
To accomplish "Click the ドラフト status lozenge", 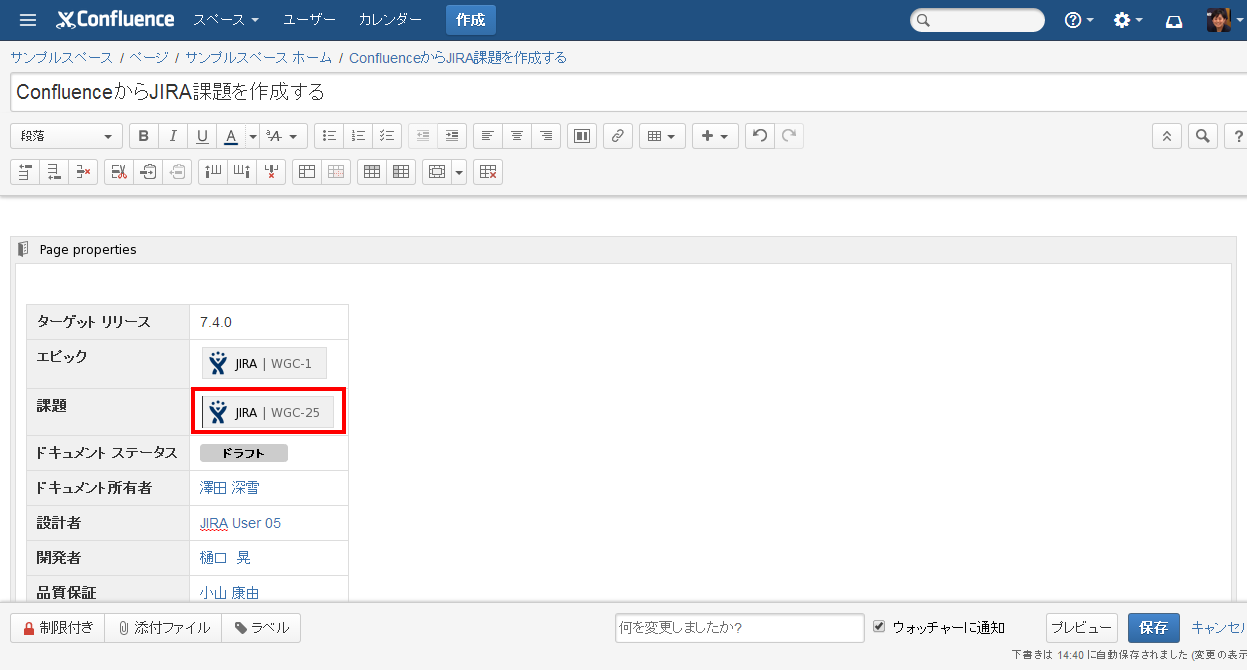I will [244, 453].
